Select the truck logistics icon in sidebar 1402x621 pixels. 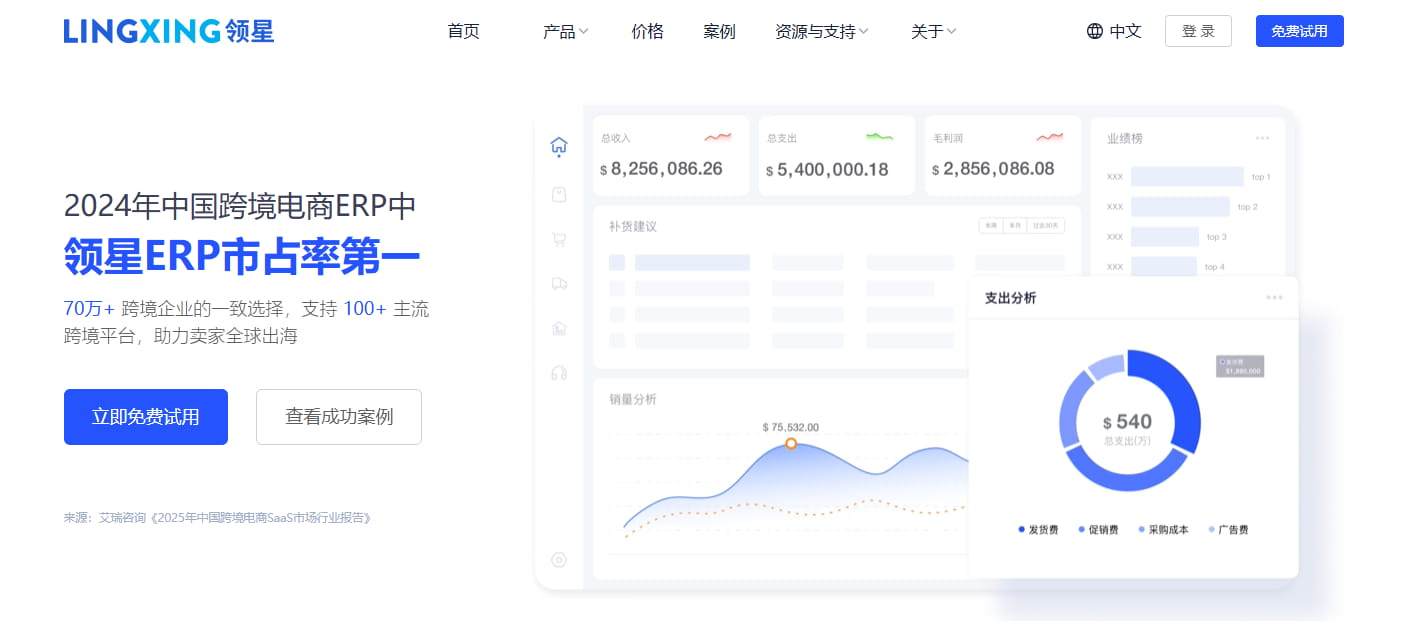pos(559,283)
